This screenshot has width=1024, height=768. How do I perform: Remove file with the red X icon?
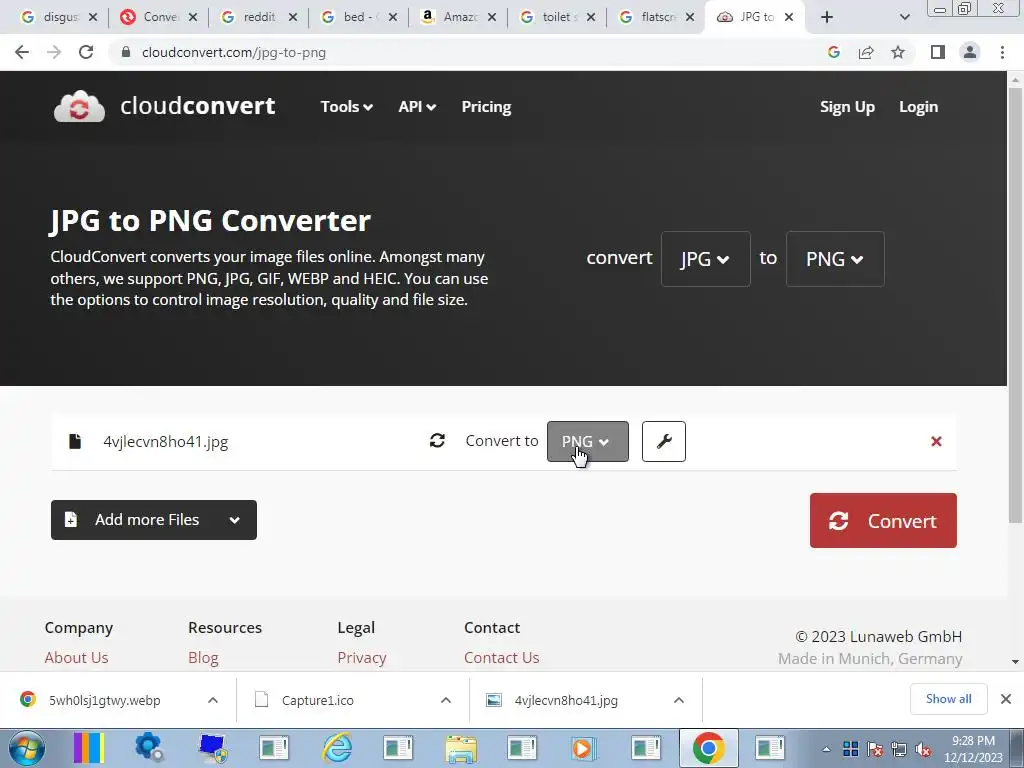point(936,441)
